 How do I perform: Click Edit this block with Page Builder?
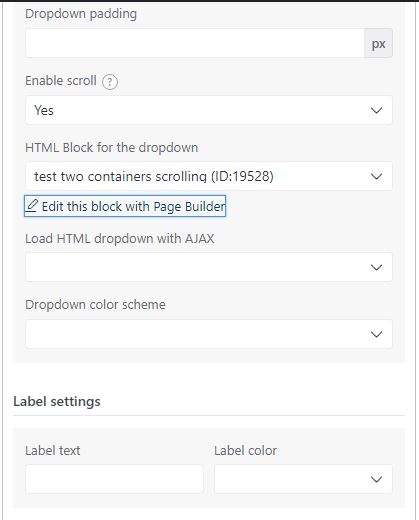tap(125, 206)
